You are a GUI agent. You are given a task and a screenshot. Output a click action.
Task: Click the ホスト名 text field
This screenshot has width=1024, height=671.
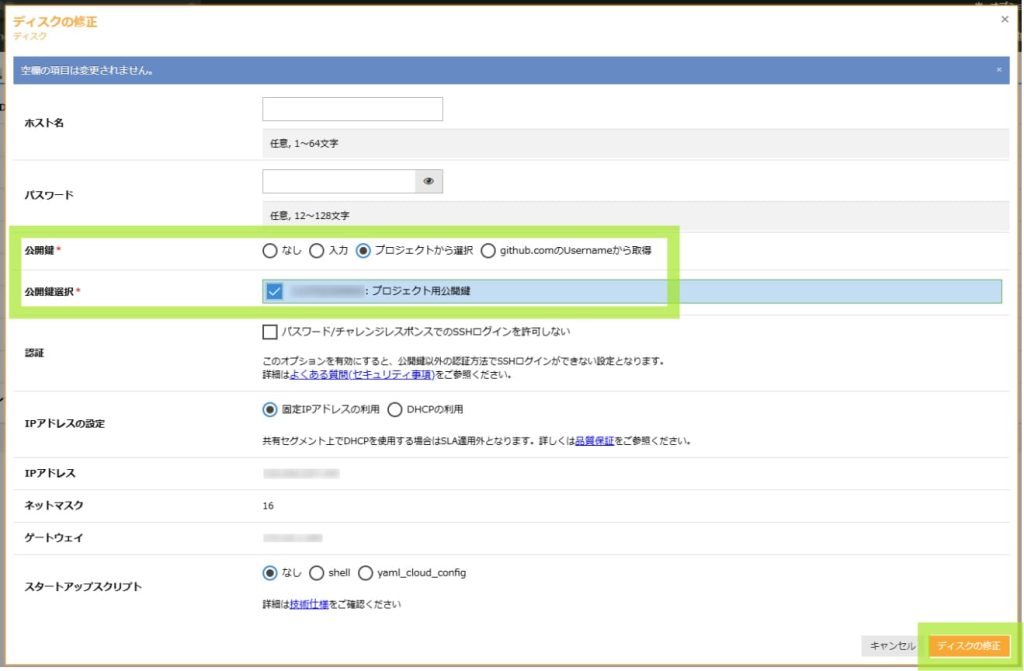(x=352, y=109)
